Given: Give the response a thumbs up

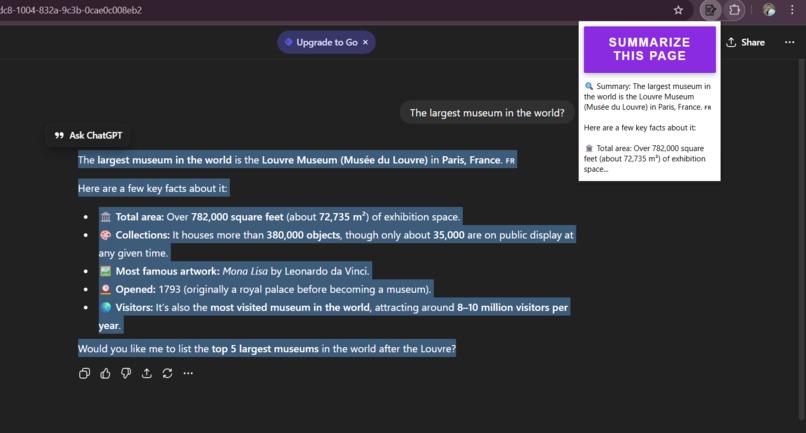Looking at the screenshot, I should click(x=105, y=374).
